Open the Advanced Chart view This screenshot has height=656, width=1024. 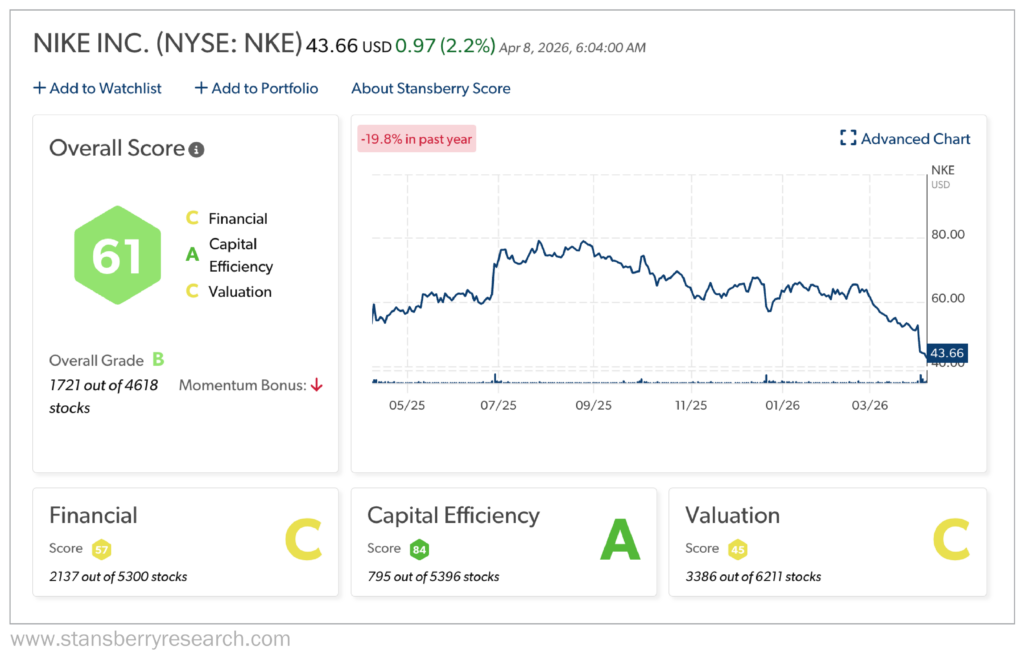905,139
